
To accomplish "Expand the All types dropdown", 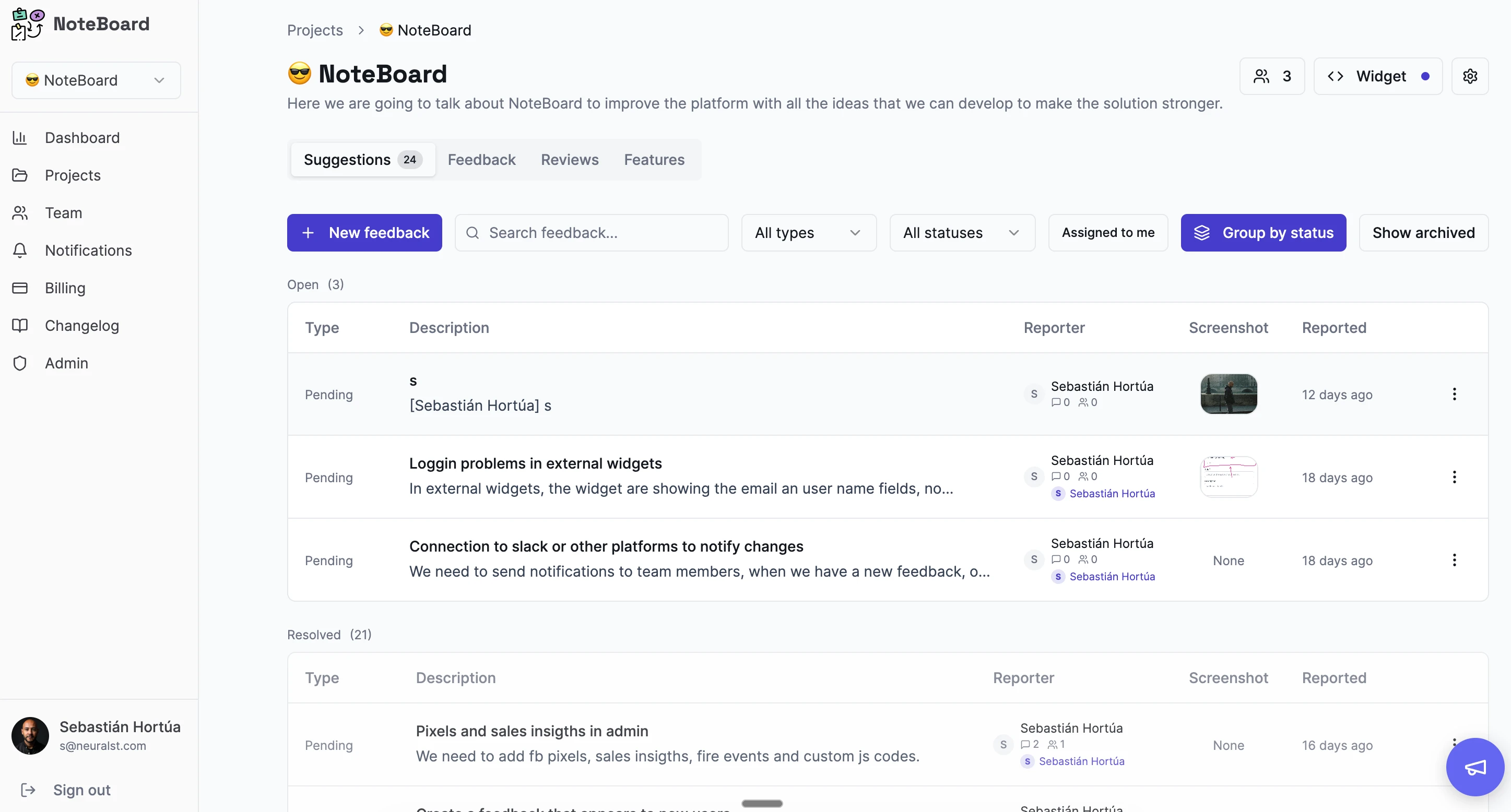I will (808, 233).
